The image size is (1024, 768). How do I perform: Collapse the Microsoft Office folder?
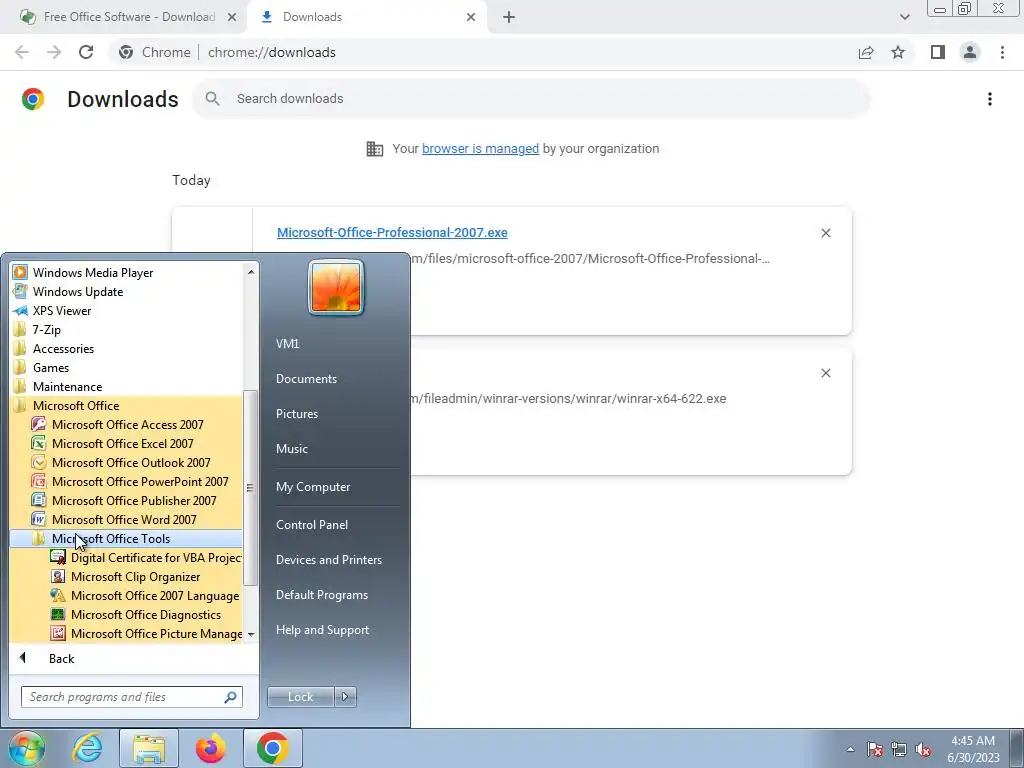127,405
